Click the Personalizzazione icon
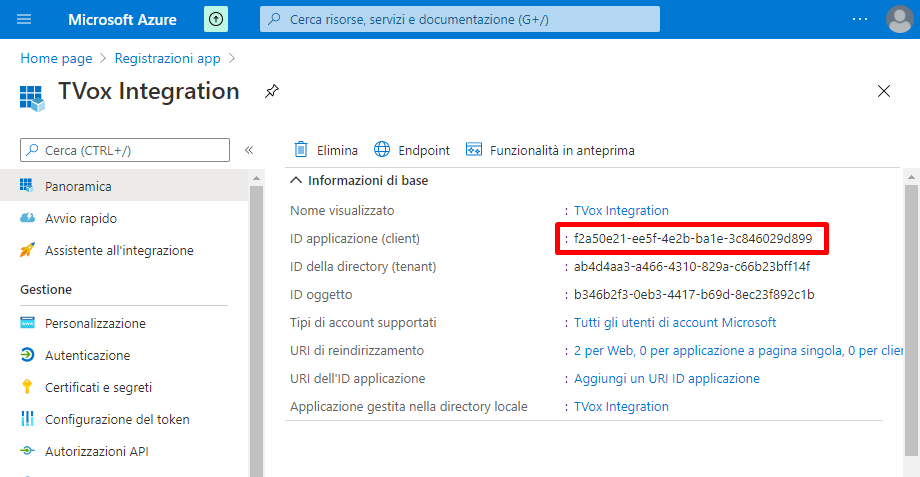920x477 pixels. tap(27, 323)
